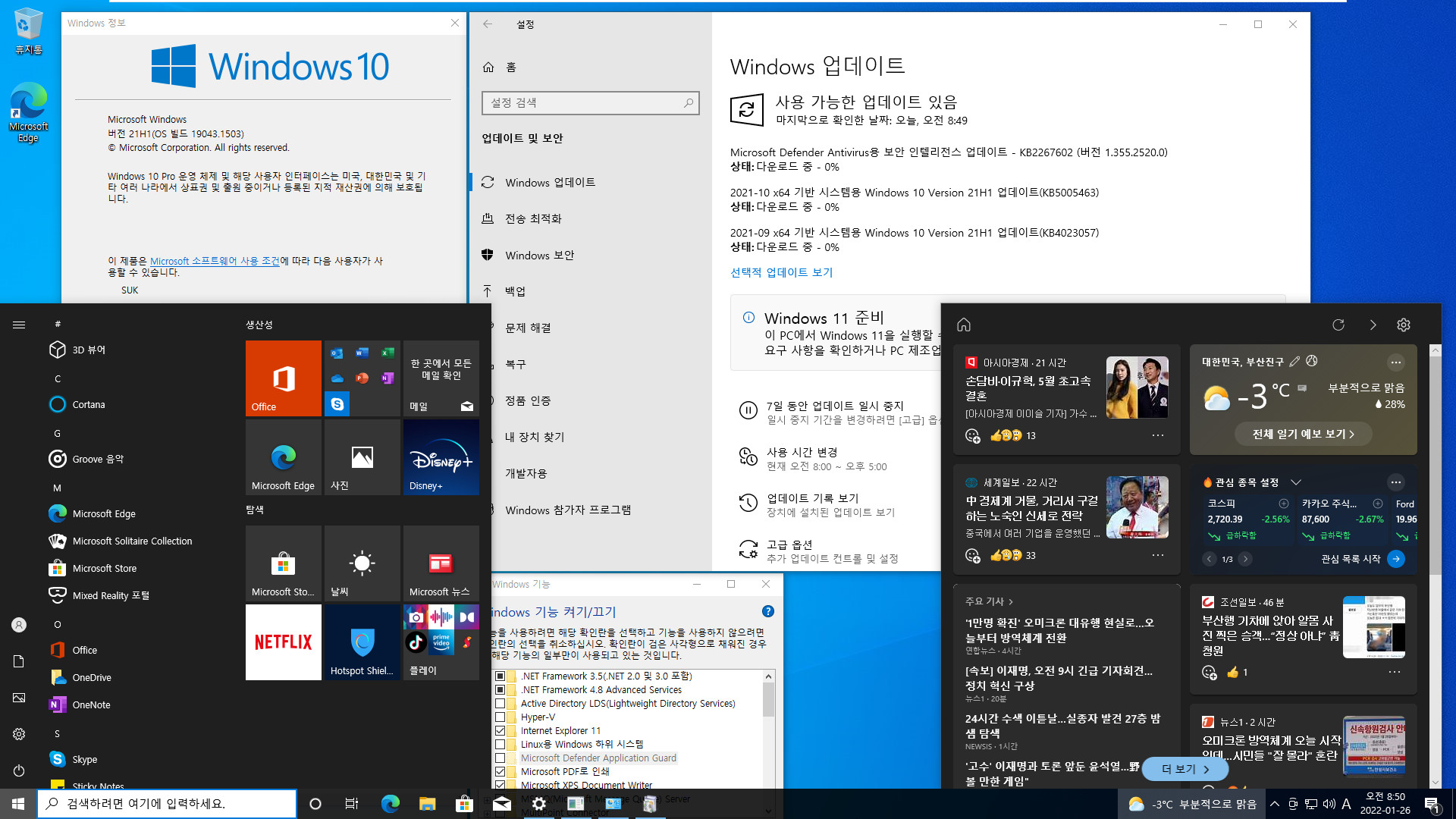Open help icon in Windows Features dialog

768,611
